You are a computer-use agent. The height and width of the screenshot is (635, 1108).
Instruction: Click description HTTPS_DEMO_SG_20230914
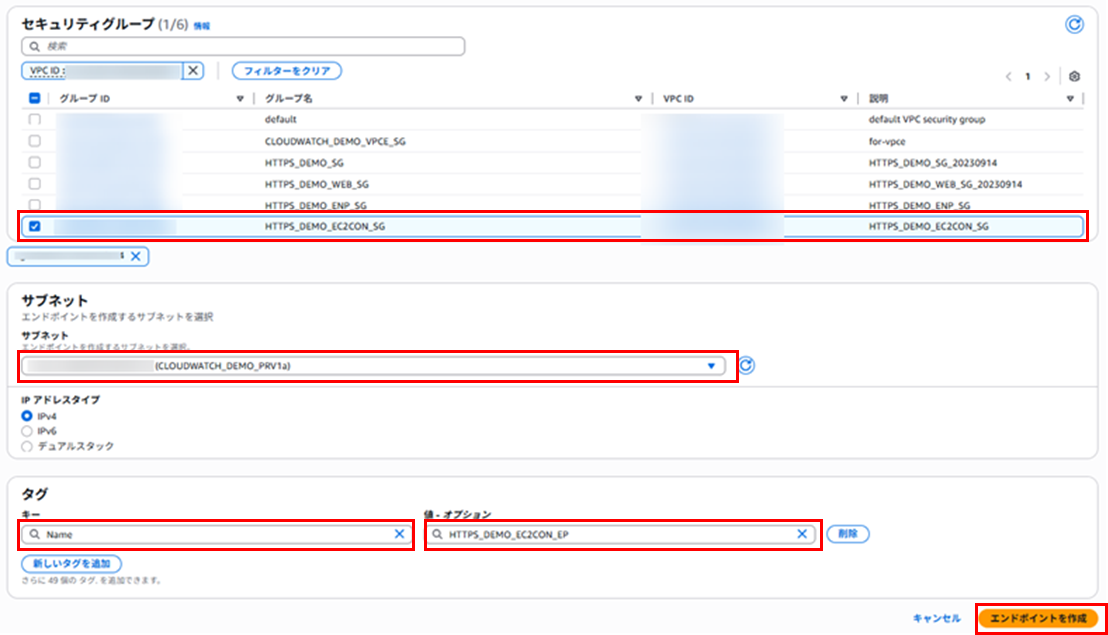click(x=933, y=162)
